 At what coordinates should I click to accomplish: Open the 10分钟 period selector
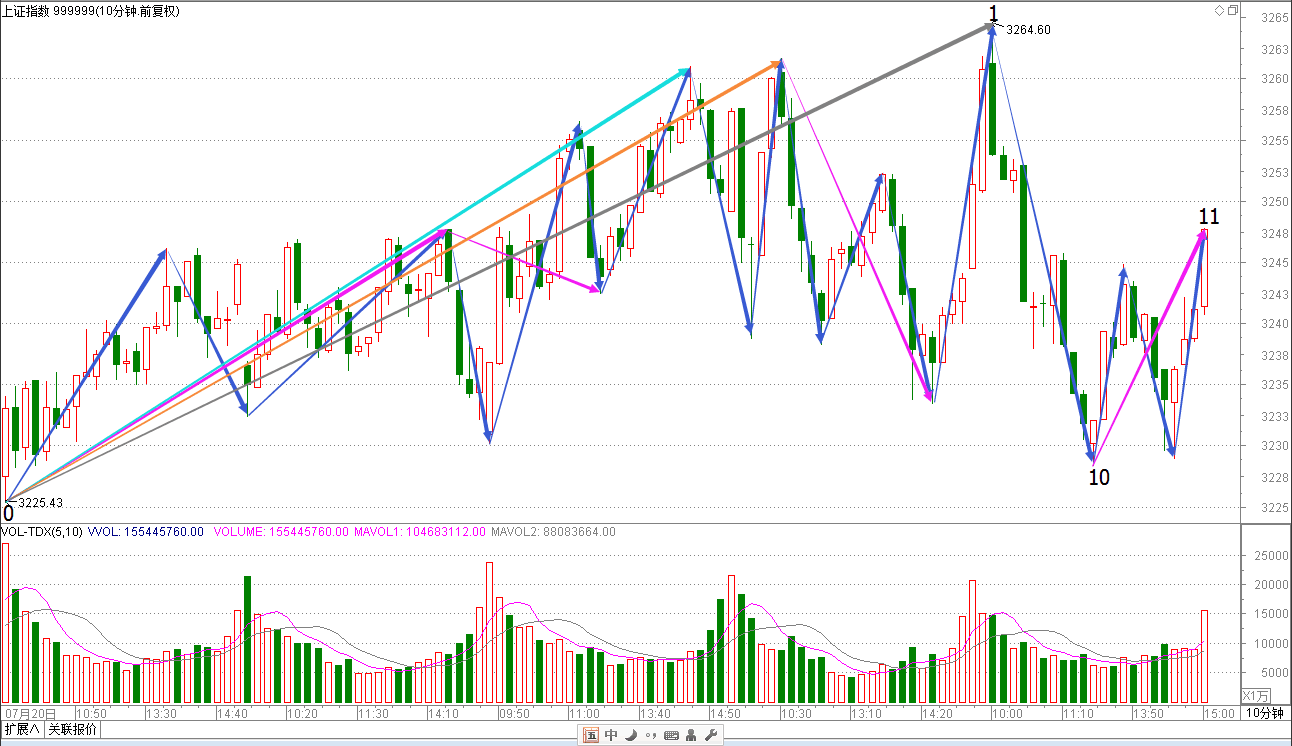1265,713
